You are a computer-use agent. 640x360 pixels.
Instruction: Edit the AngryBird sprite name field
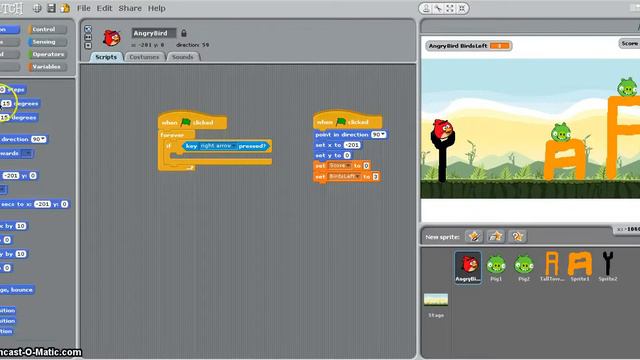[154, 33]
